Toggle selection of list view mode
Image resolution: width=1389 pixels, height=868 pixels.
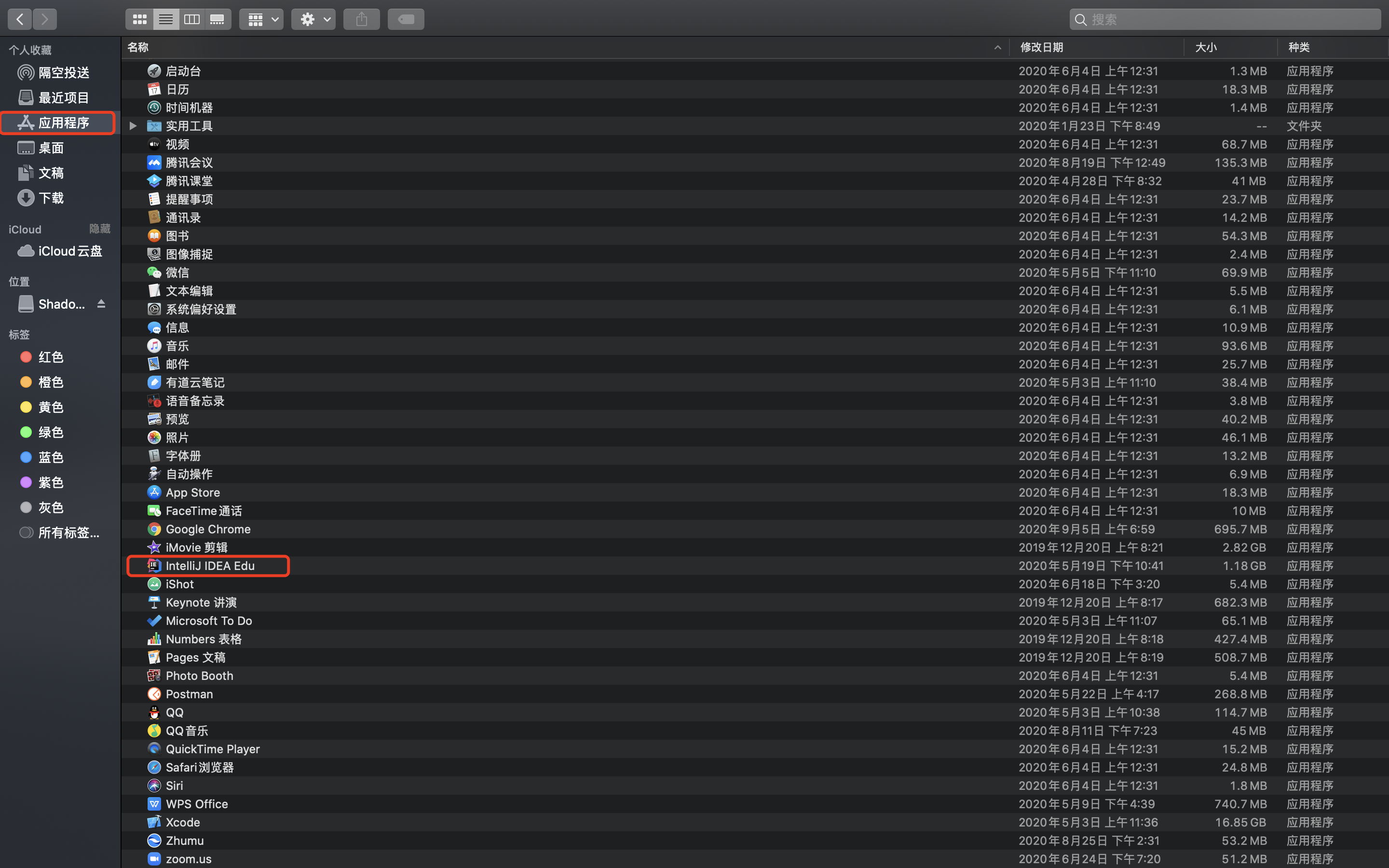tap(166, 19)
